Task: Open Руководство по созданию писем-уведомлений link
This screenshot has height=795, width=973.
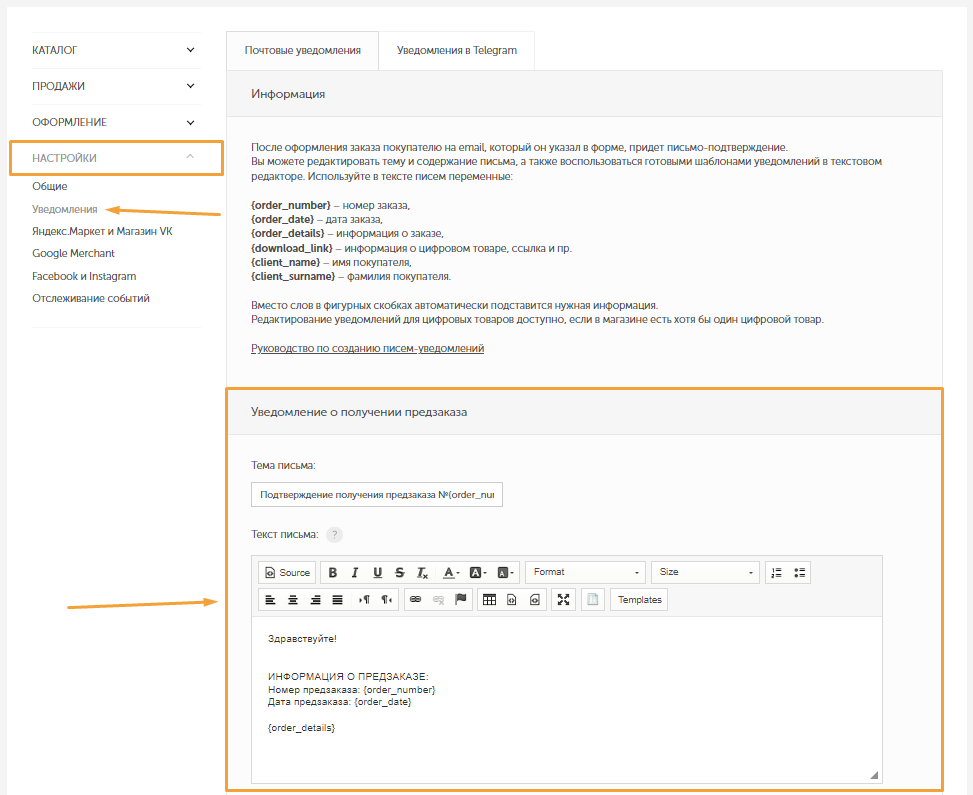Action: point(367,348)
